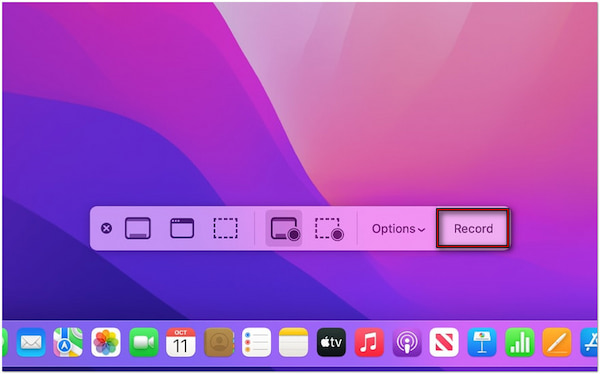The image size is (600, 374).
Task: Open Calendar showing Oct 11
Action: tap(181, 342)
